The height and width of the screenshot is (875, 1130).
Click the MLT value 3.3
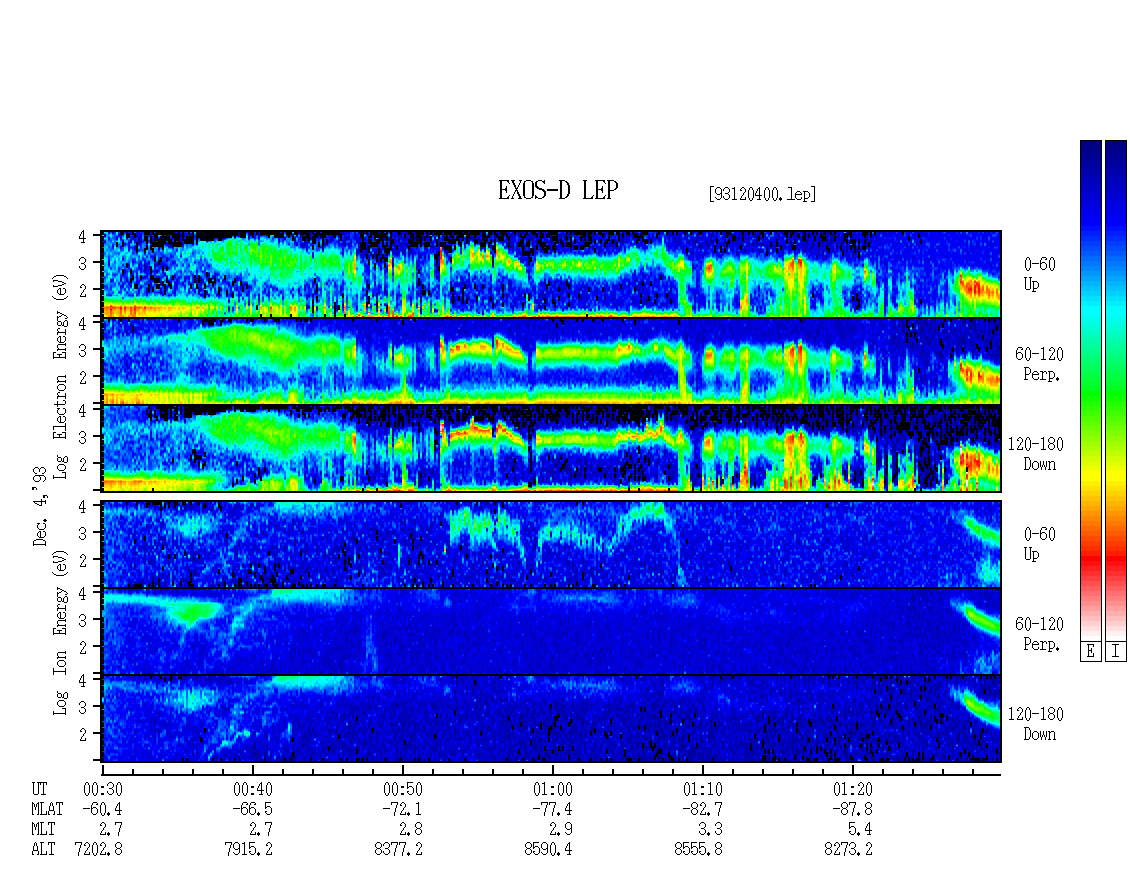pyautogui.click(x=711, y=830)
